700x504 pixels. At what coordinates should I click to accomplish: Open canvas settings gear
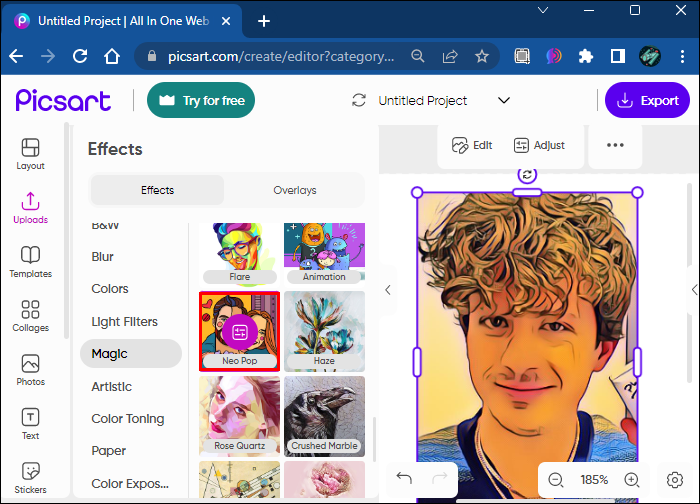(675, 480)
